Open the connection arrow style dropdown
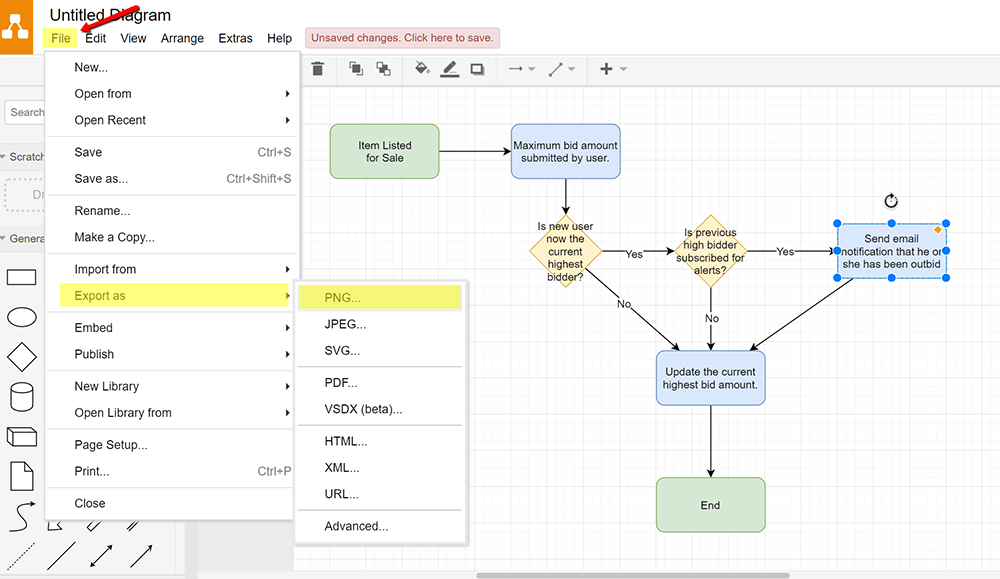The height and width of the screenshot is (579, 1000). 521,69
